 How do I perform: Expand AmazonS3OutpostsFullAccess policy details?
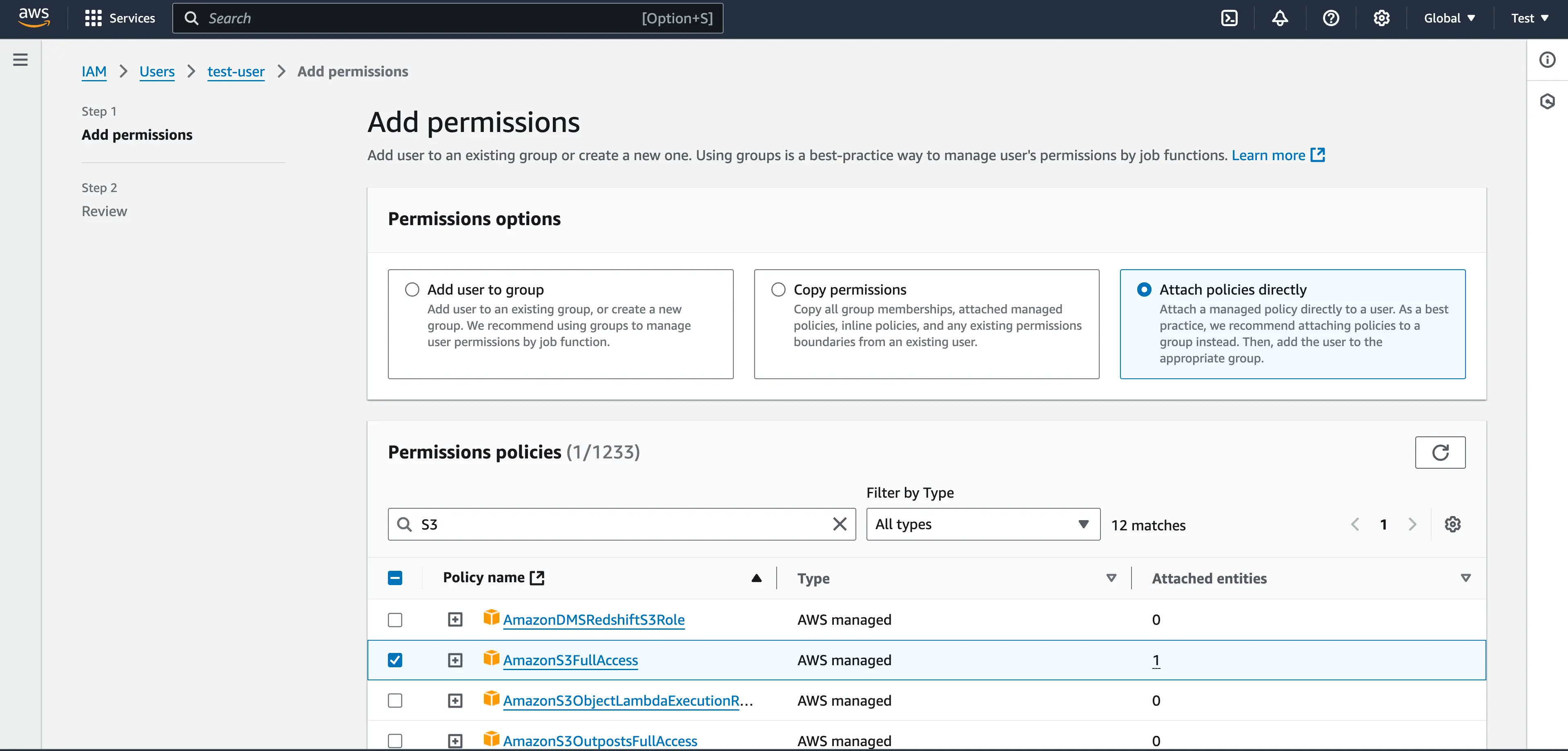coord(455,741)
